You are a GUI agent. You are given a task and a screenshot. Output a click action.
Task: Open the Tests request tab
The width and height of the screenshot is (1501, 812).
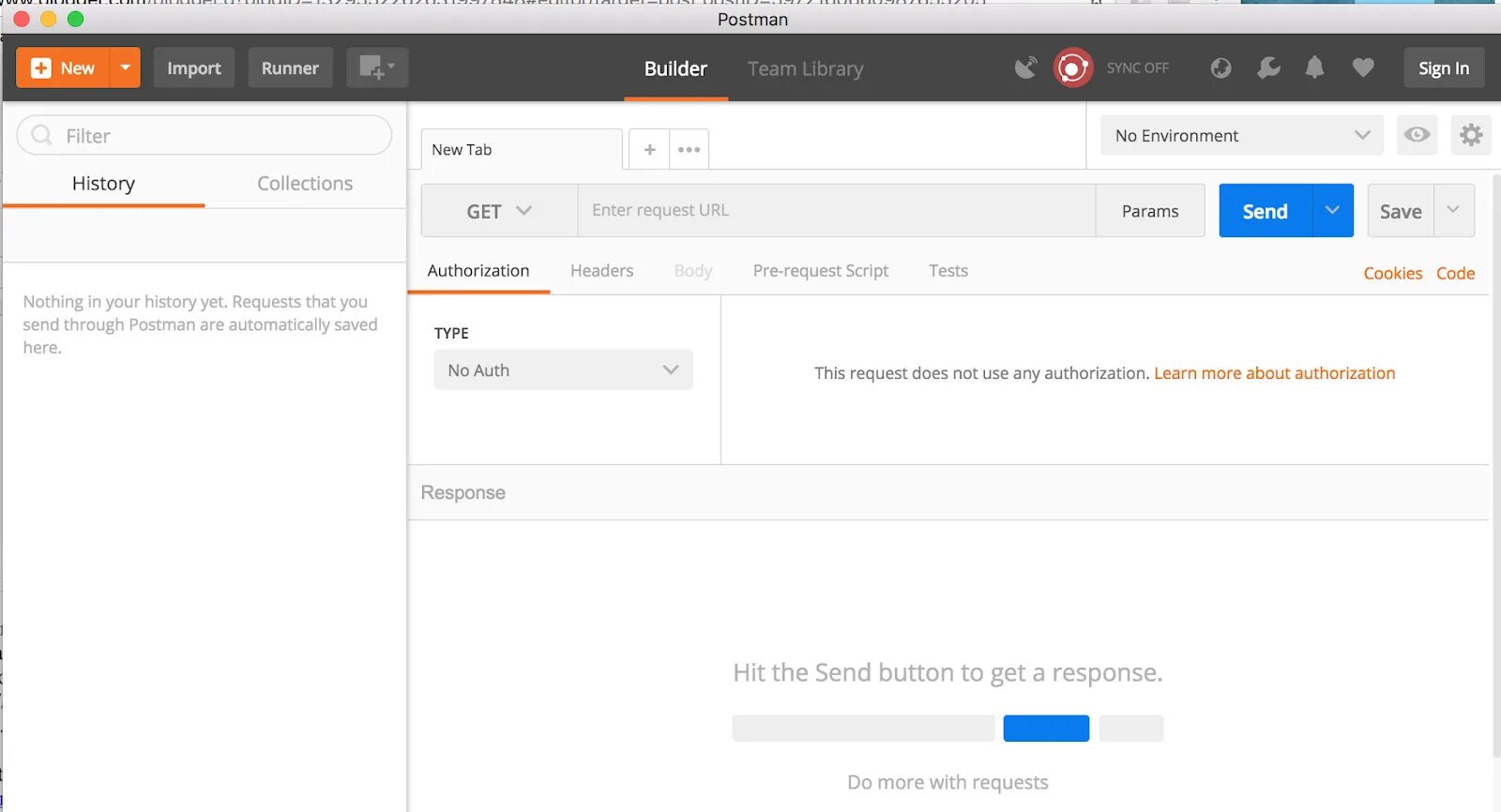pyautogui.click(x=948, y=271)
